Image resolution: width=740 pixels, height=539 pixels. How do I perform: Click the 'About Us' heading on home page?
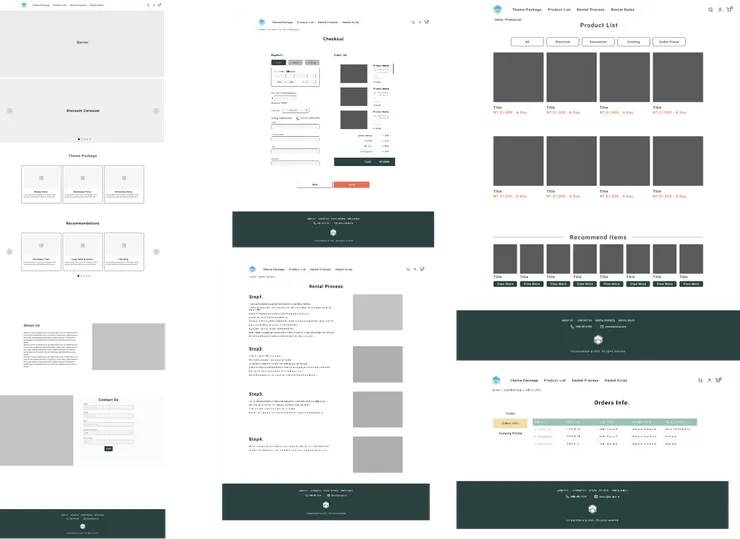(32, 325)
